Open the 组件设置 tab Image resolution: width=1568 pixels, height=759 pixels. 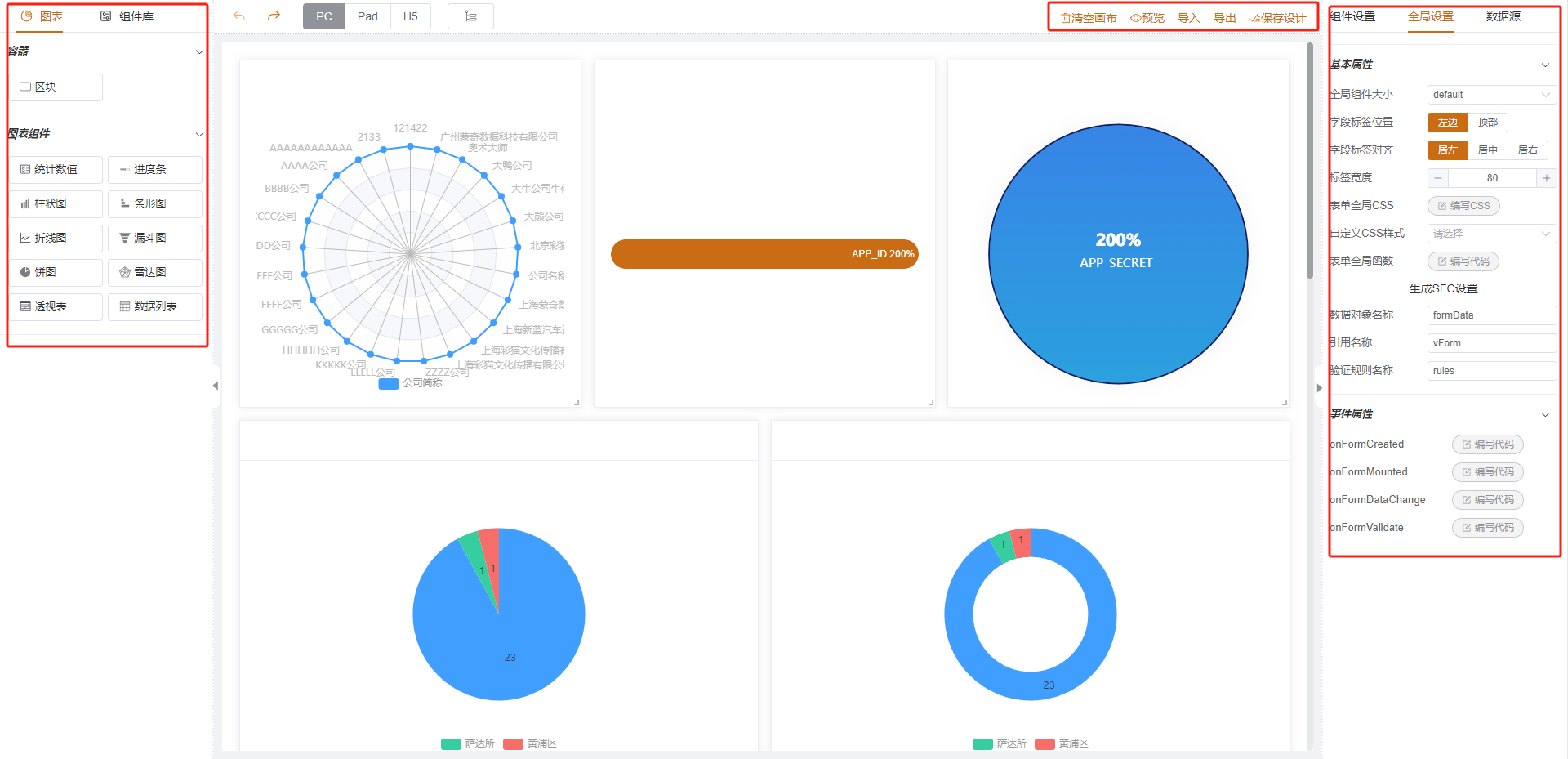coord(1352,16)
